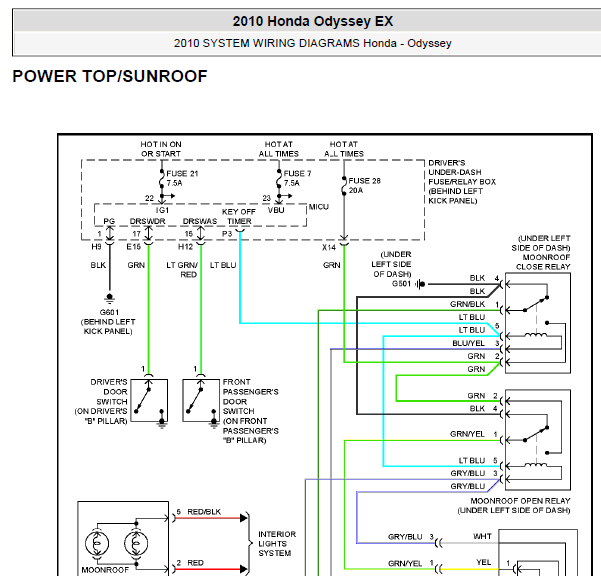Image resolution: width=601 pixels, height=576 pixels.
Task: Click the 'RED/BLK' wire arrow
Action: 243,518
